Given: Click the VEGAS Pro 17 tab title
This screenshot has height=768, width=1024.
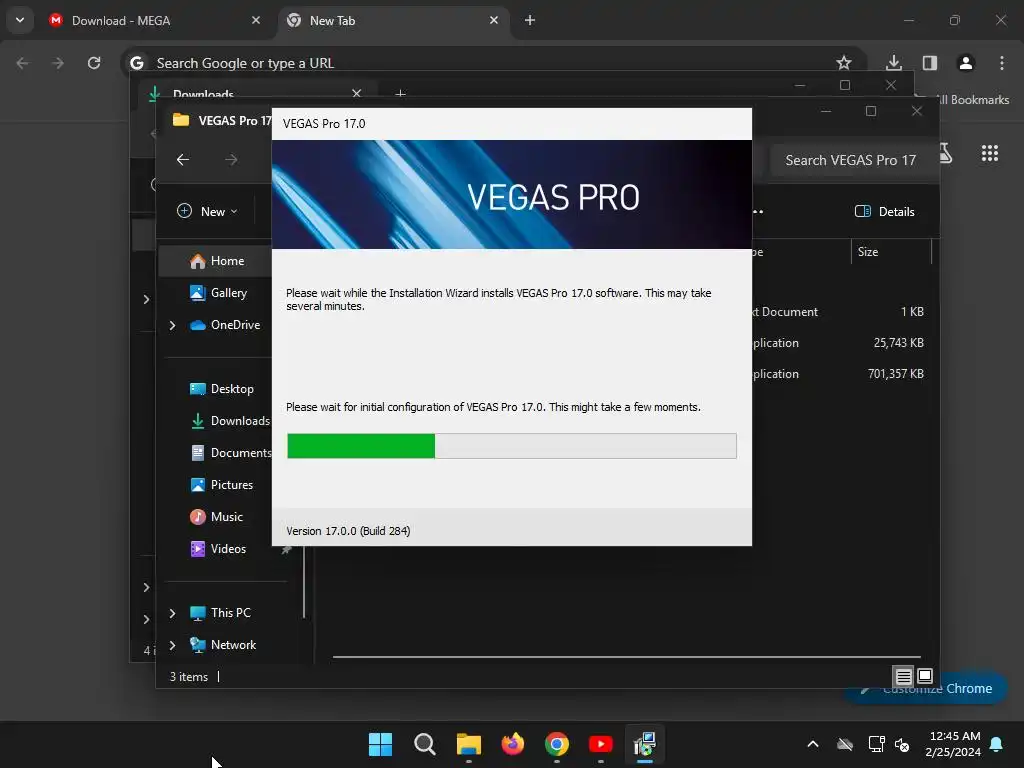Looking at the screenshot, I should (234, 121).
